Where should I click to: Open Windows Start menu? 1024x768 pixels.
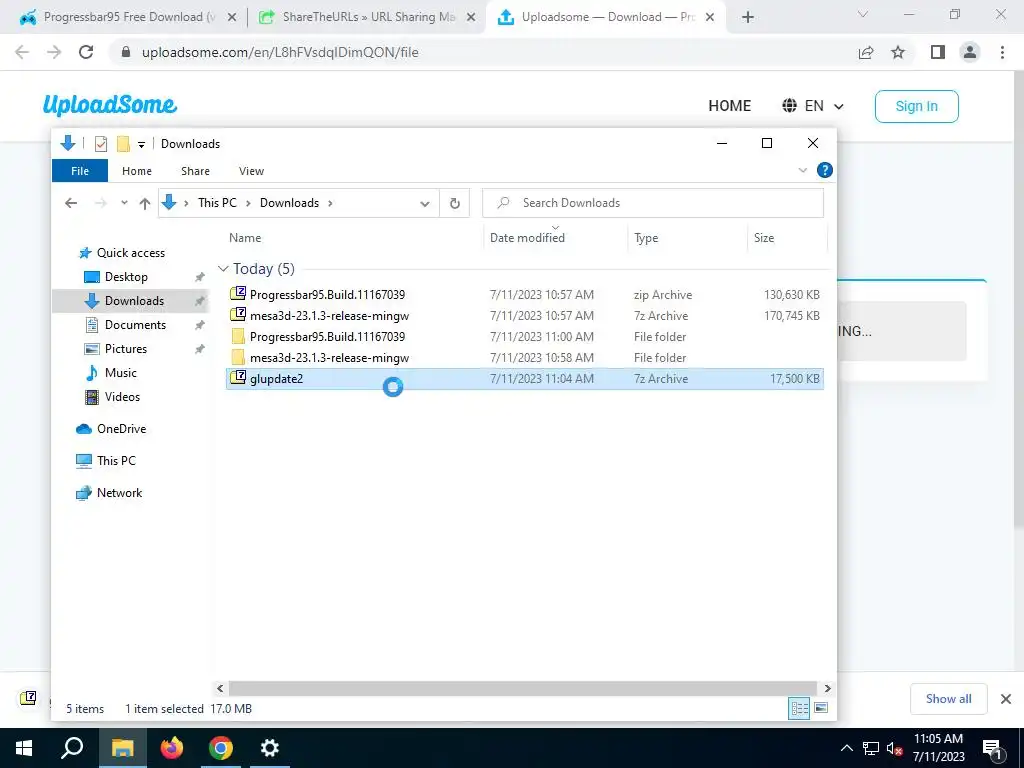(x=24, y=748)
